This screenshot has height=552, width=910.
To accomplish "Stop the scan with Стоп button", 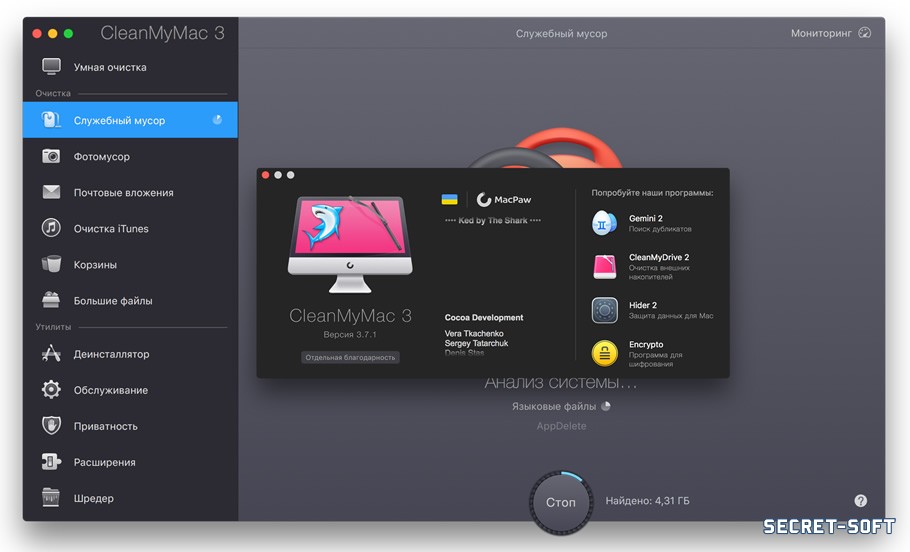I will [561, 502].
